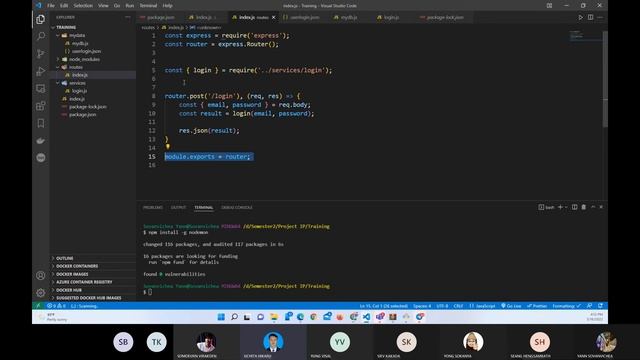Screen dimensions: 640x360
Task: Open the Search view in activity bar
Action: coord(40,36)
